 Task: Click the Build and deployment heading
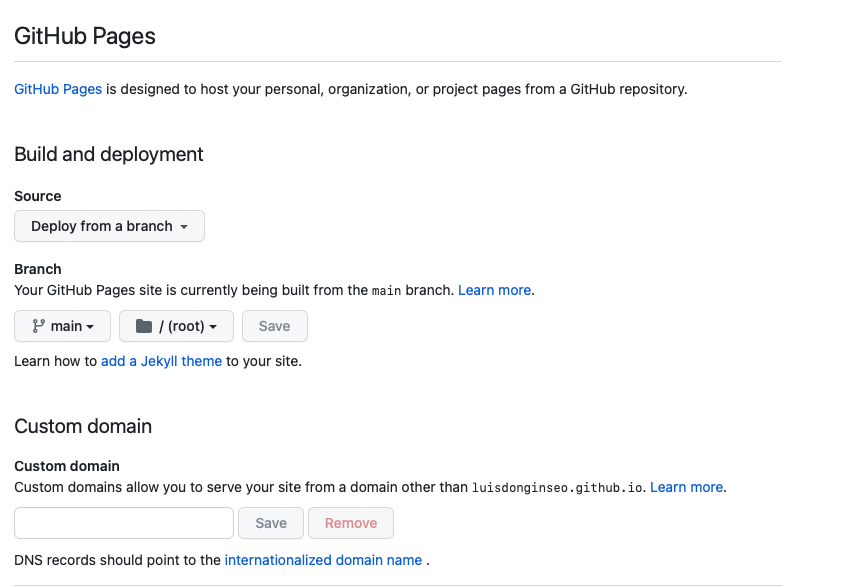click(x=109, y=154)
